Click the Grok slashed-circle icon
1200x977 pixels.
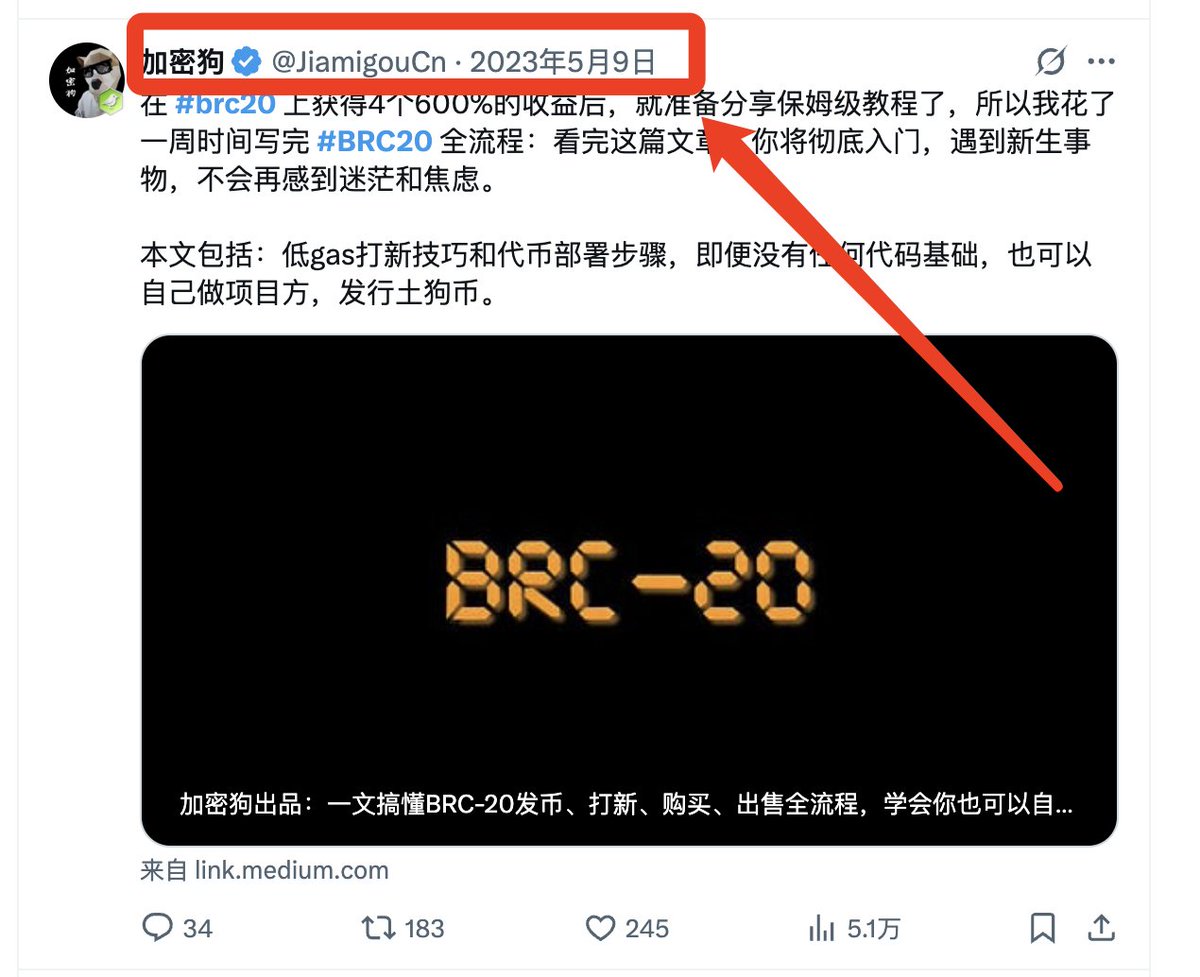pos(1051,62)
